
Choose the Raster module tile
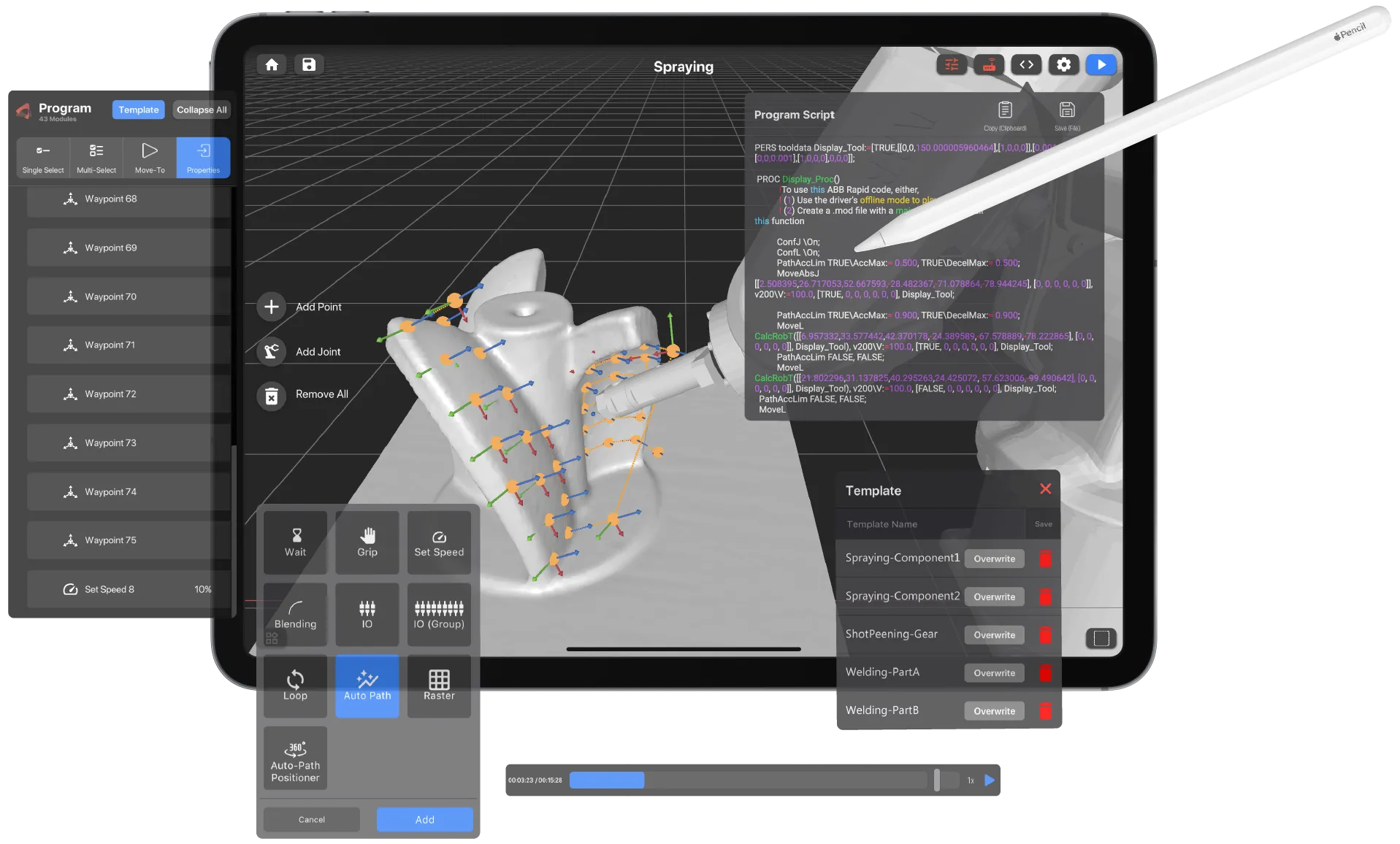[x=439, y=686]
